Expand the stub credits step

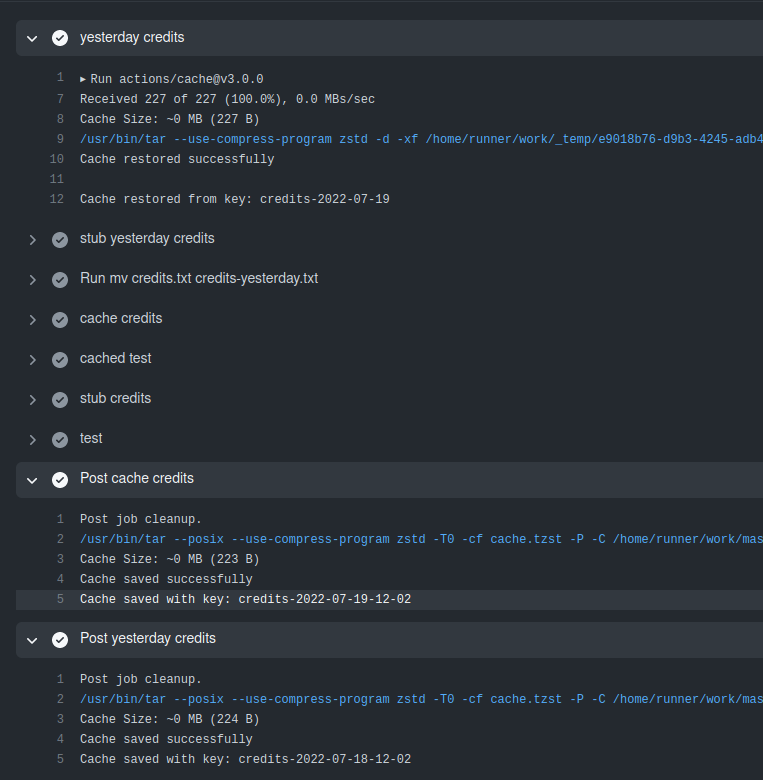click(x=32, y=400)
